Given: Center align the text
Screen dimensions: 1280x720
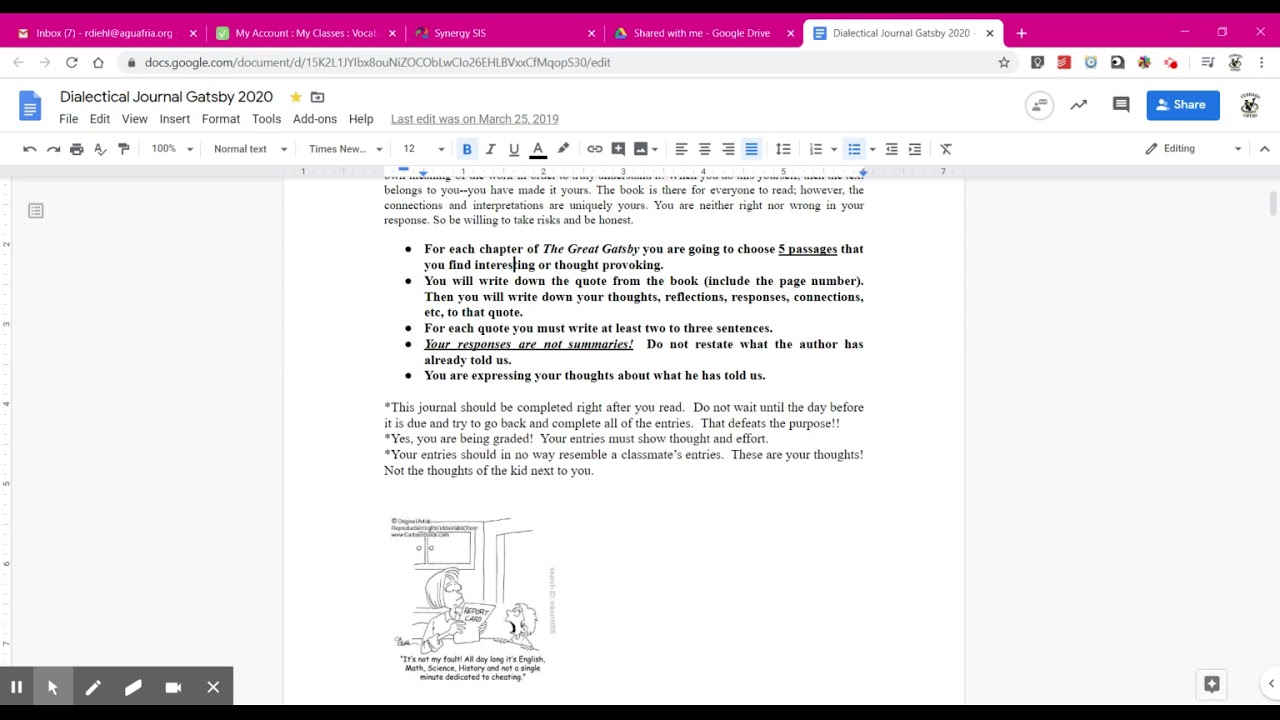Looking at the screenshot, I should click(704, 149).
